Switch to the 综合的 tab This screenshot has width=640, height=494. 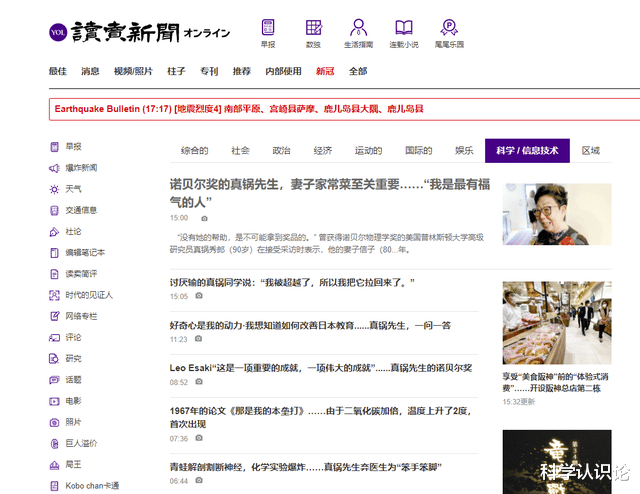194,151
